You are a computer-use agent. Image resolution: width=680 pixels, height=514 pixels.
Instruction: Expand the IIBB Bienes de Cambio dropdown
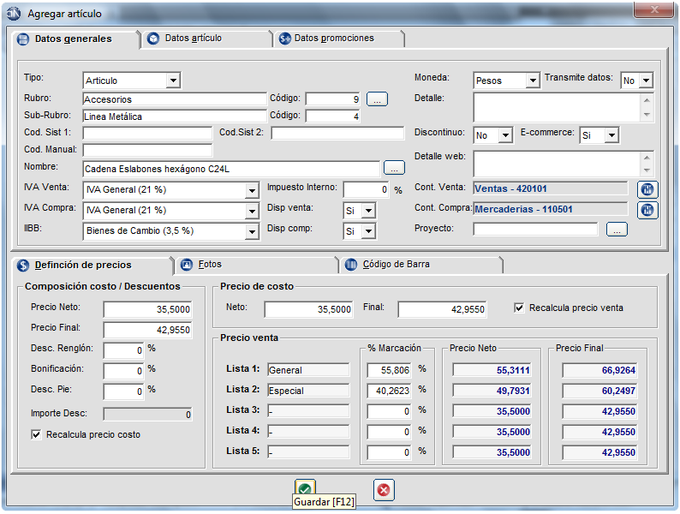pyautogui.click(x=252, y=232)
